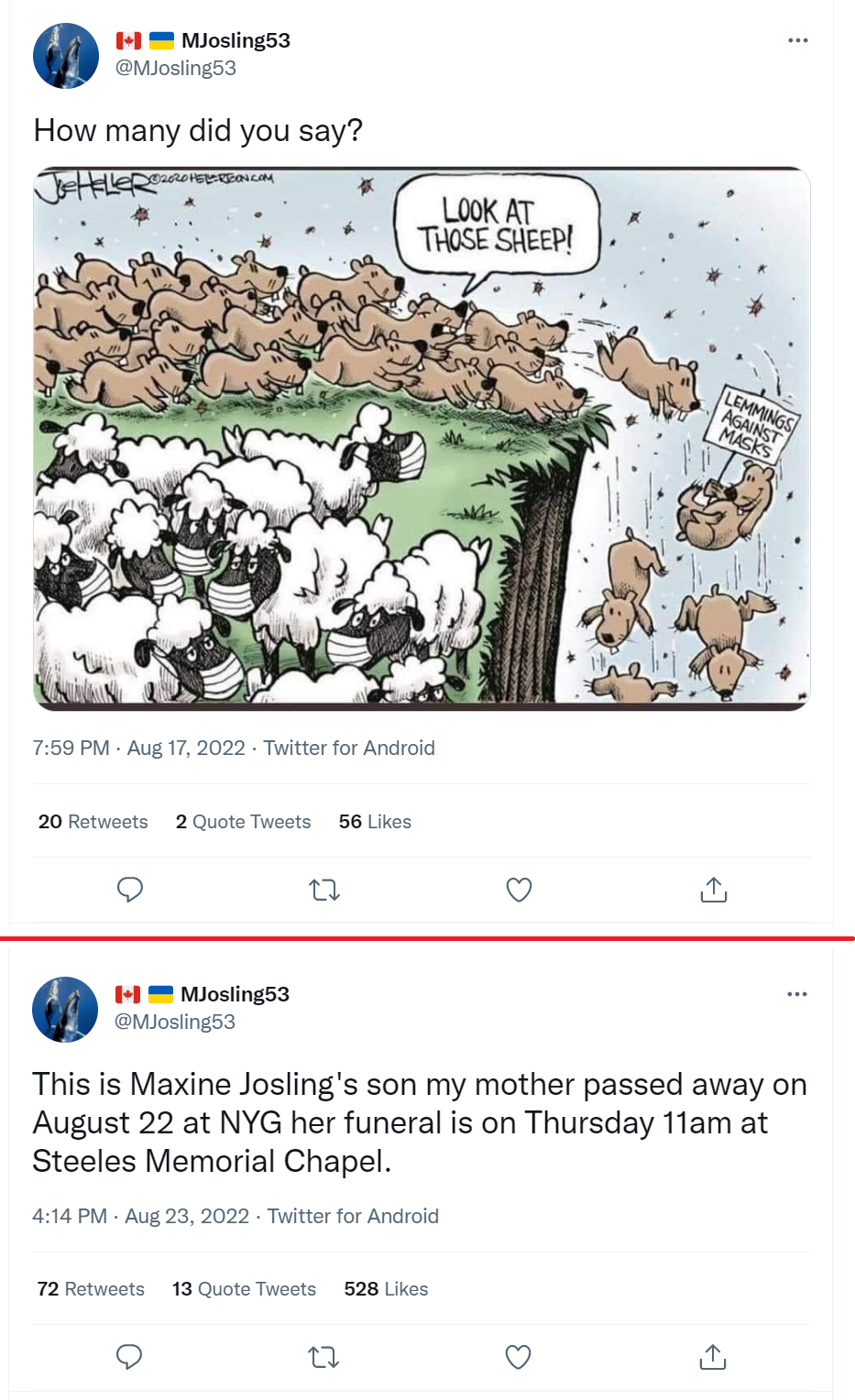Enlarge the Lemmings Against Masks cartoon image
The width and height of the screenshot is (855, 1400).
point(422,438)
